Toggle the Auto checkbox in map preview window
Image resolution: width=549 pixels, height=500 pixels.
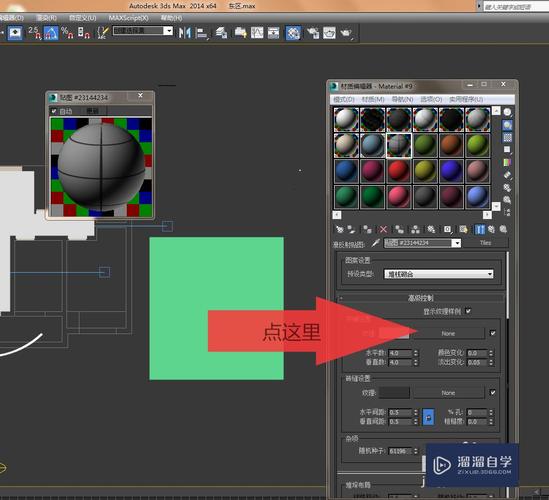54,111
